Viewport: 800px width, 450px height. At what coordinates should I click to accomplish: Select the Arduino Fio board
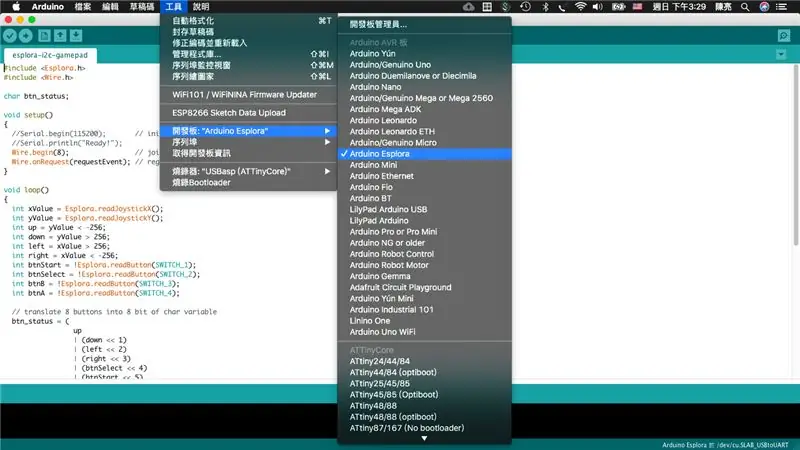pos(424,187)
